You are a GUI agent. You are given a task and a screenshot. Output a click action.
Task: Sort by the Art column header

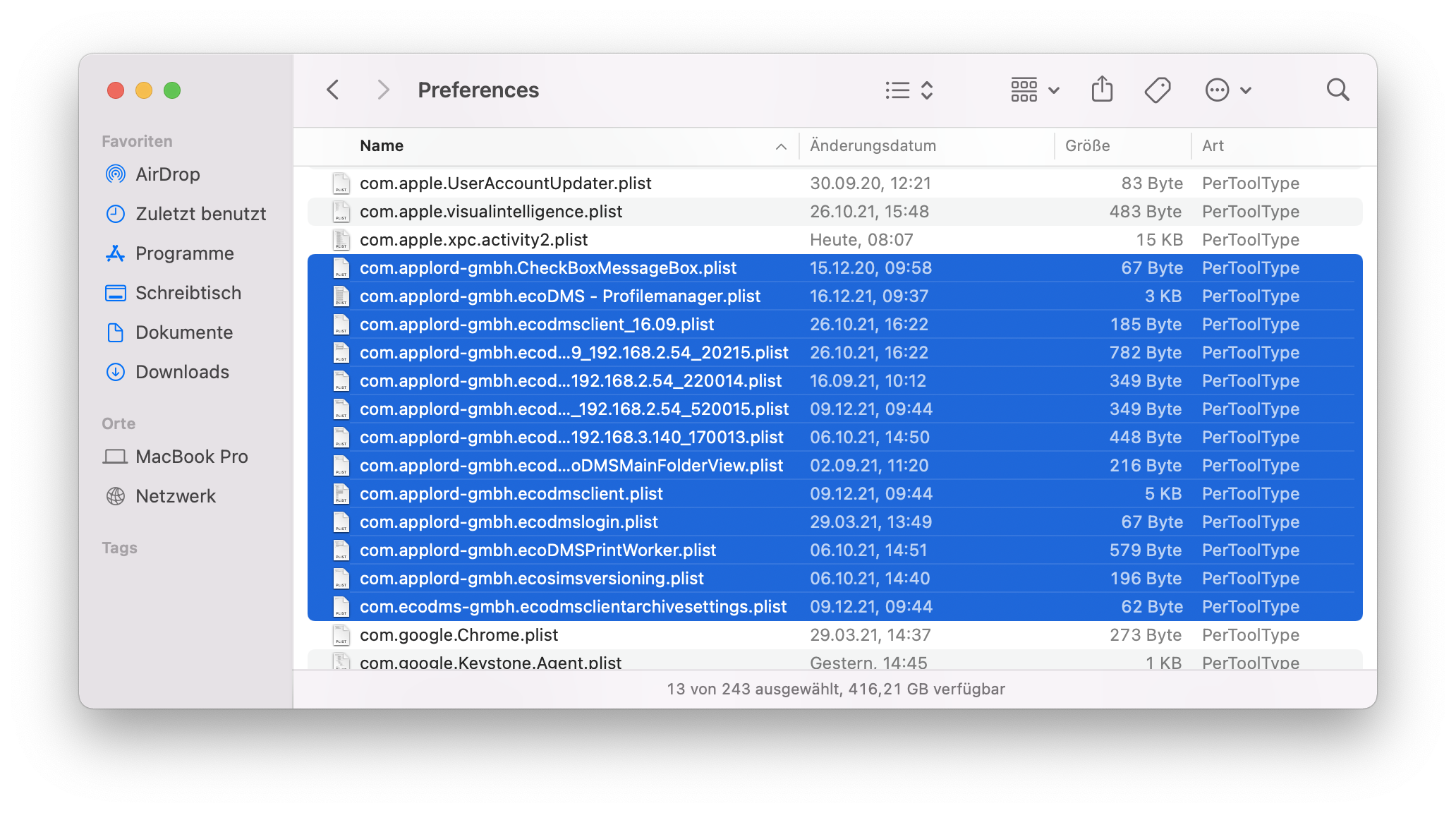1213,146
